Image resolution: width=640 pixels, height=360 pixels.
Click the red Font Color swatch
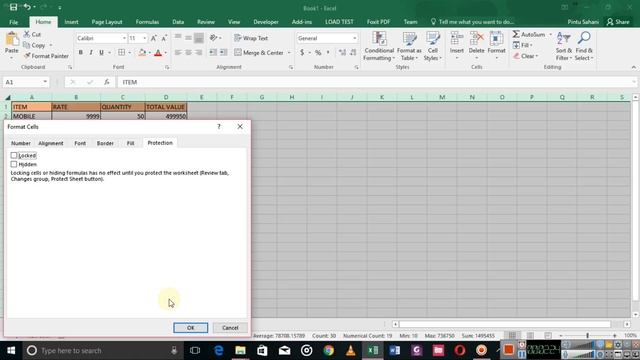158,53
